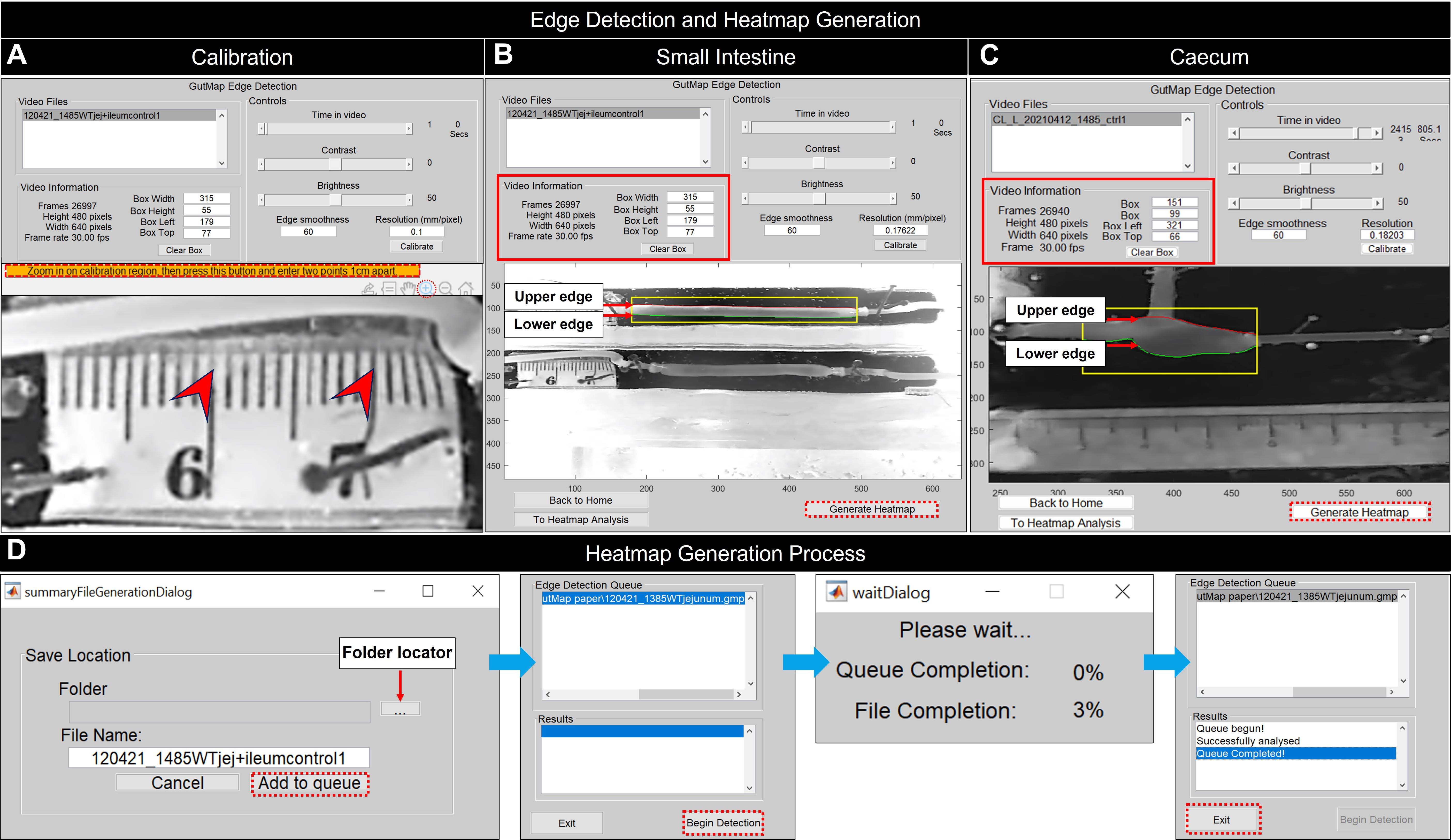Click down arrow of Small Intestine Video Files list
This screenshot has height=840, width=1451.
(705, 162)
